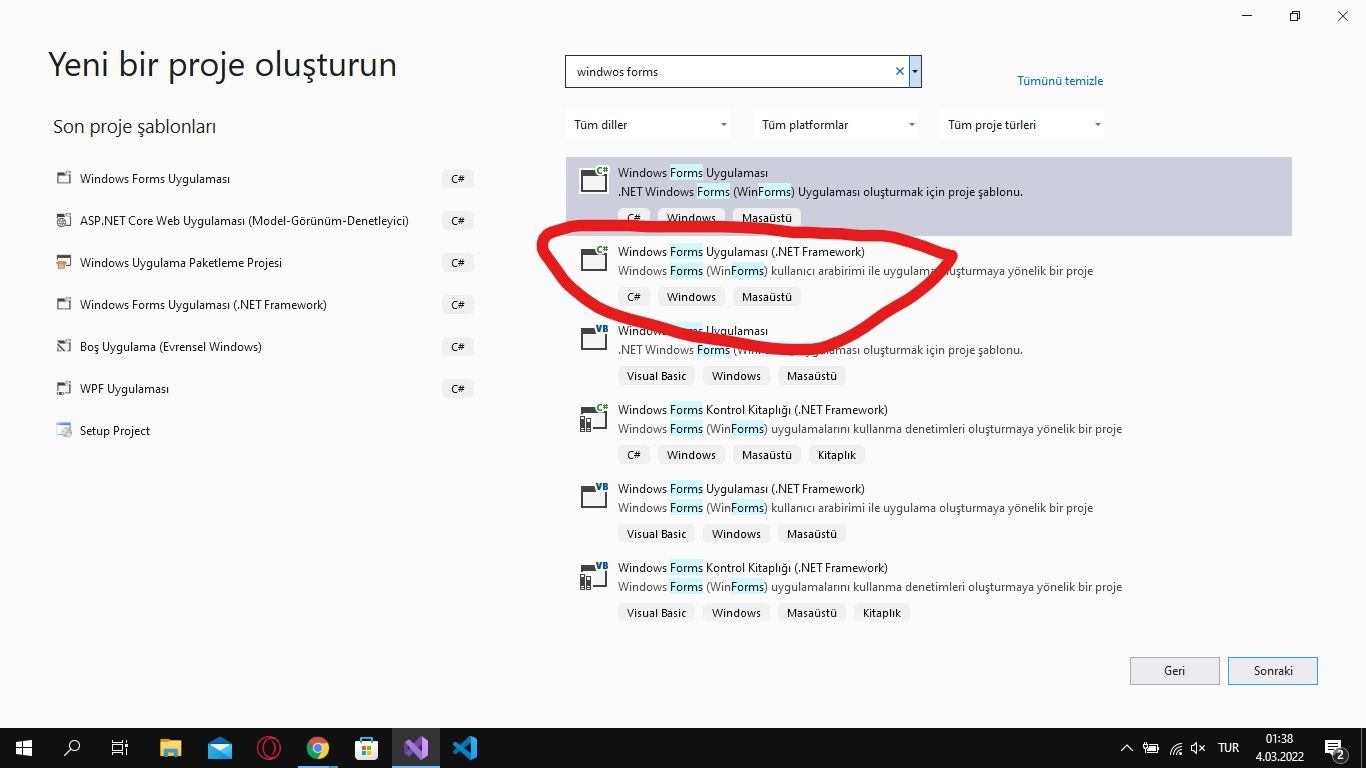
Task: Click the Masaüstü tag in the highlighted first result
Action: [x=767, y=218]
